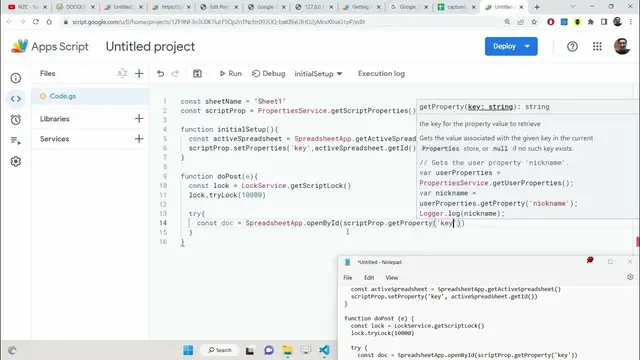
Task: Click the browser Back arrow
Action: pyautogui.click(x=9, y=22)
